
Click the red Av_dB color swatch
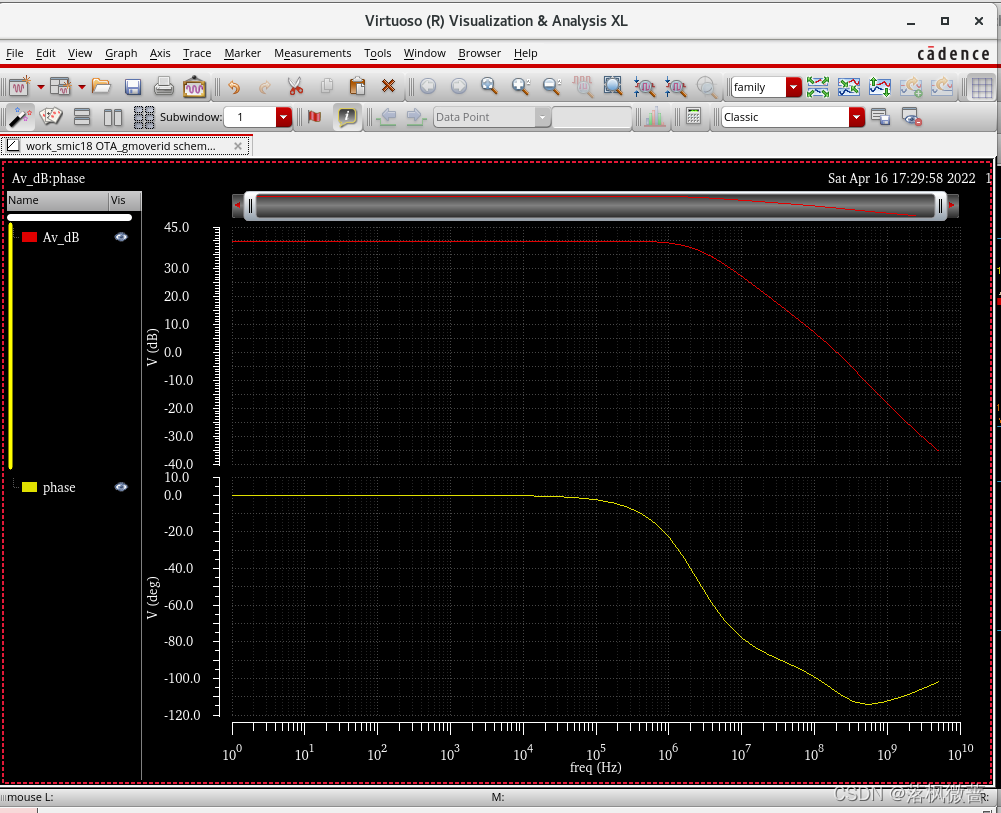pyautogui.click(x=30, y=237)
